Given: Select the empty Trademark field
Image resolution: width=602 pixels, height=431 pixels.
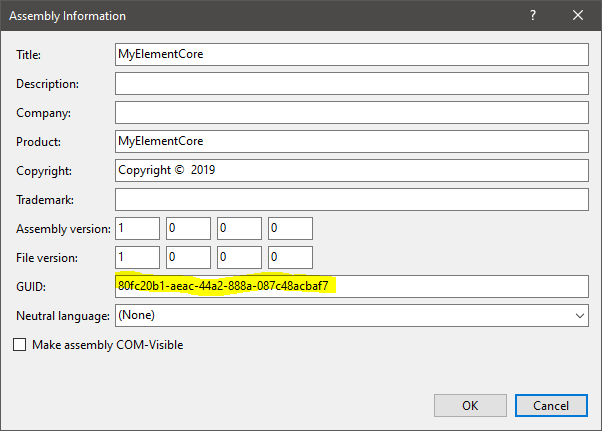Looking at the screenshot, I should (x=352, y=199).
